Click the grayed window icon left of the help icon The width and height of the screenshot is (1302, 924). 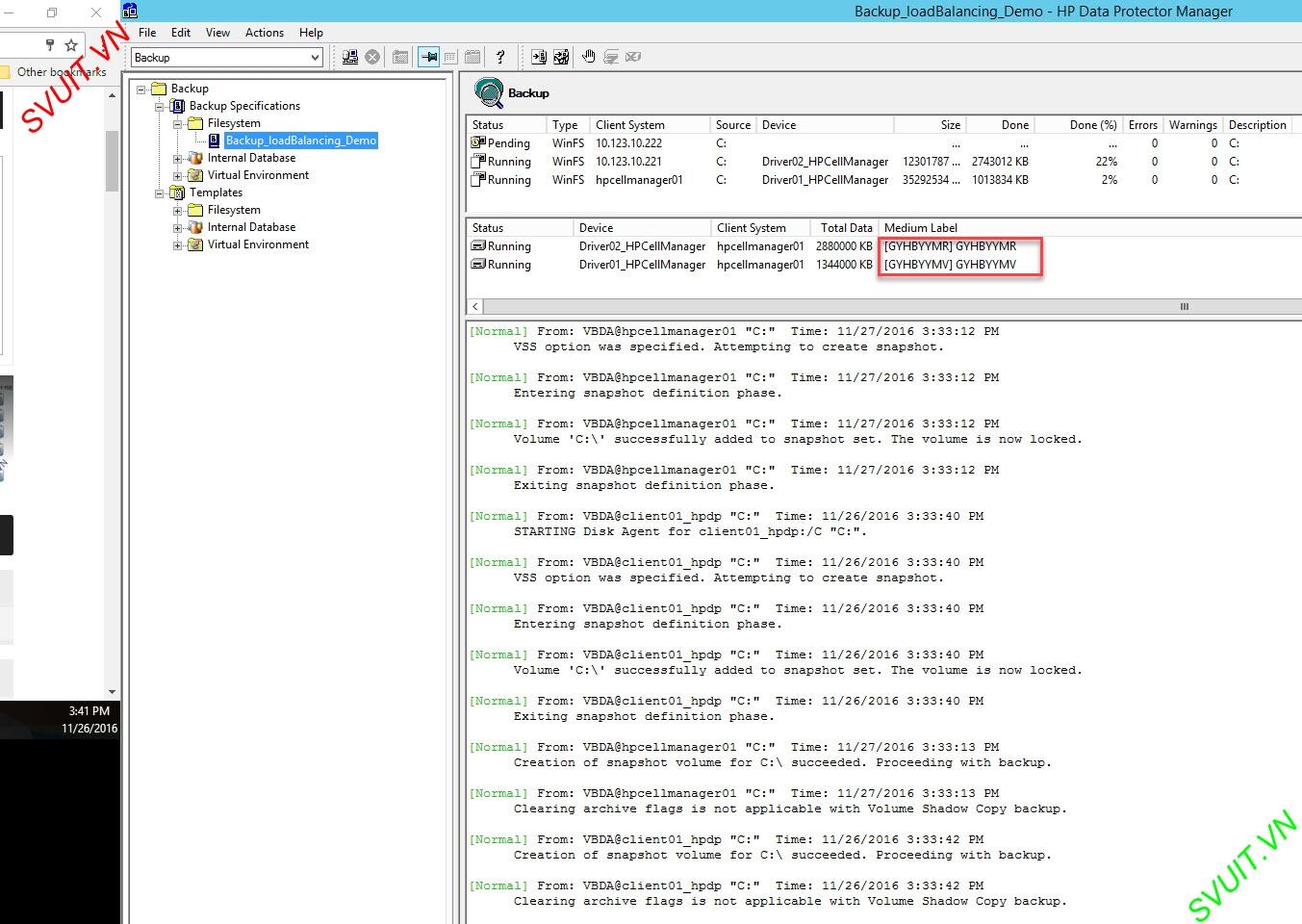click(472, 57)
